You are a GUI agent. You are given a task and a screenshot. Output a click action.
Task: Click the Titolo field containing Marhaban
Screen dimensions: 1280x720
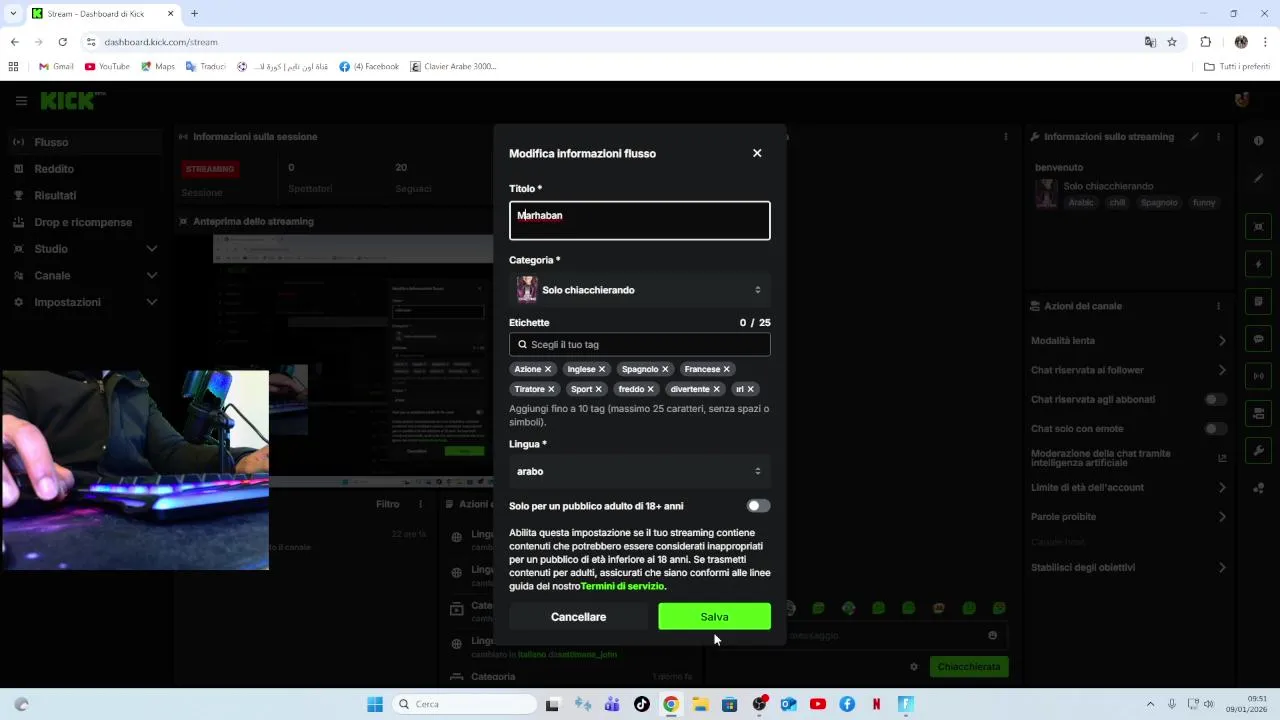click(640, 221)
